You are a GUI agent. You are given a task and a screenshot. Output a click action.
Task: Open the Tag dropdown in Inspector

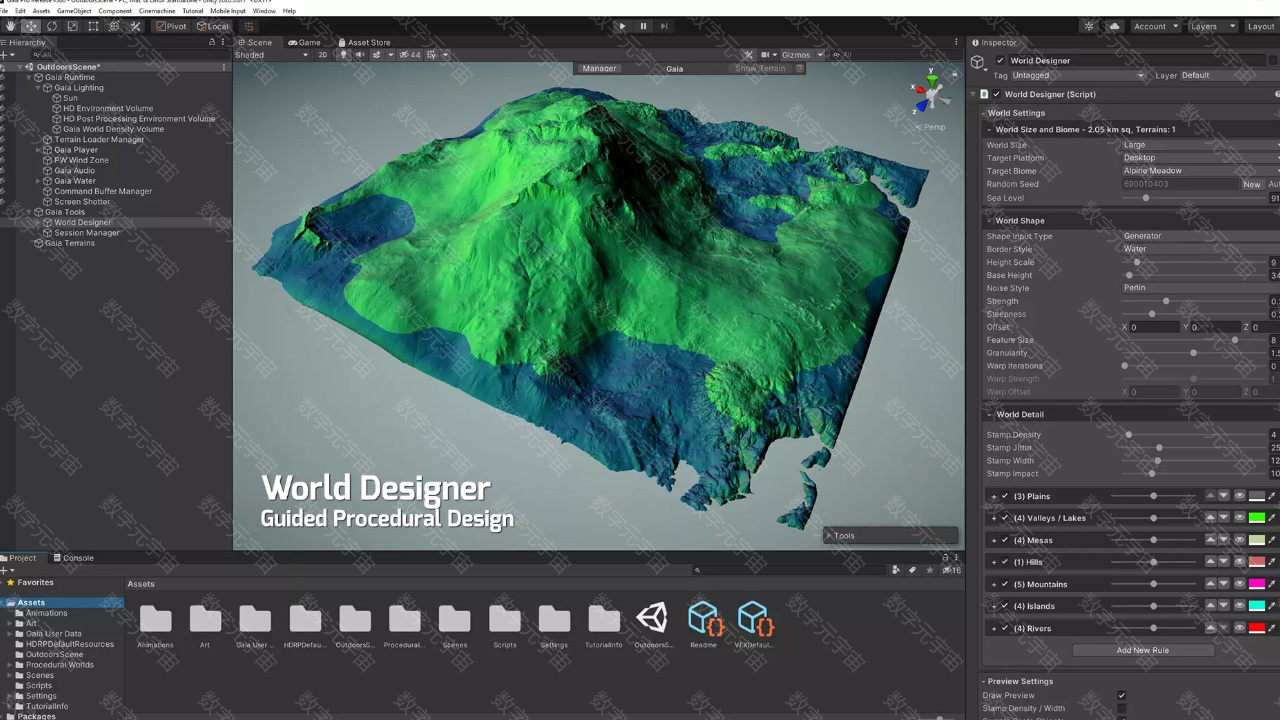pos(1078,75)
